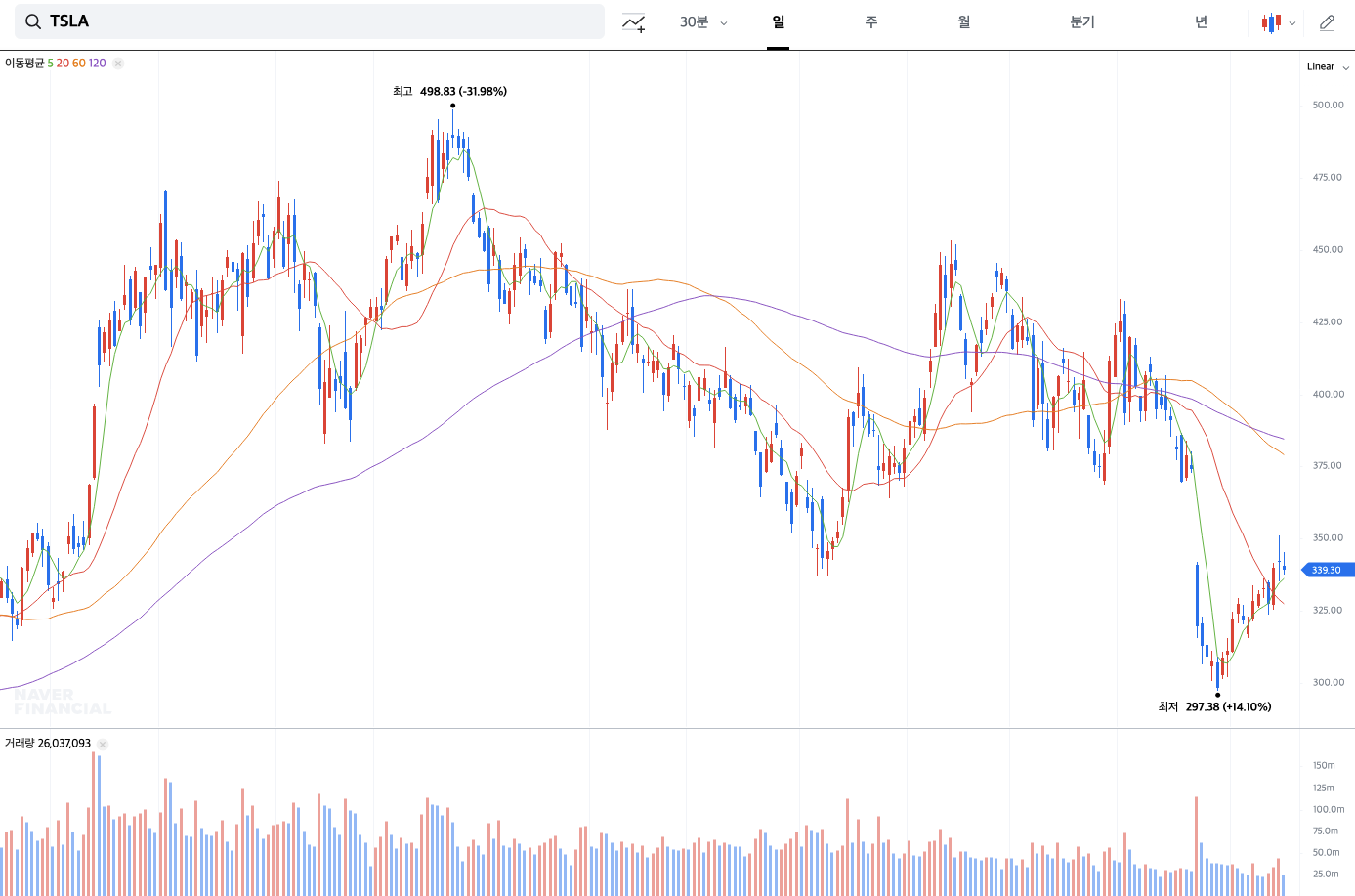1355x896 pixels.
Task: Open the add indicator chart icon
Action: pyautogui.click(x=634, y=22)
